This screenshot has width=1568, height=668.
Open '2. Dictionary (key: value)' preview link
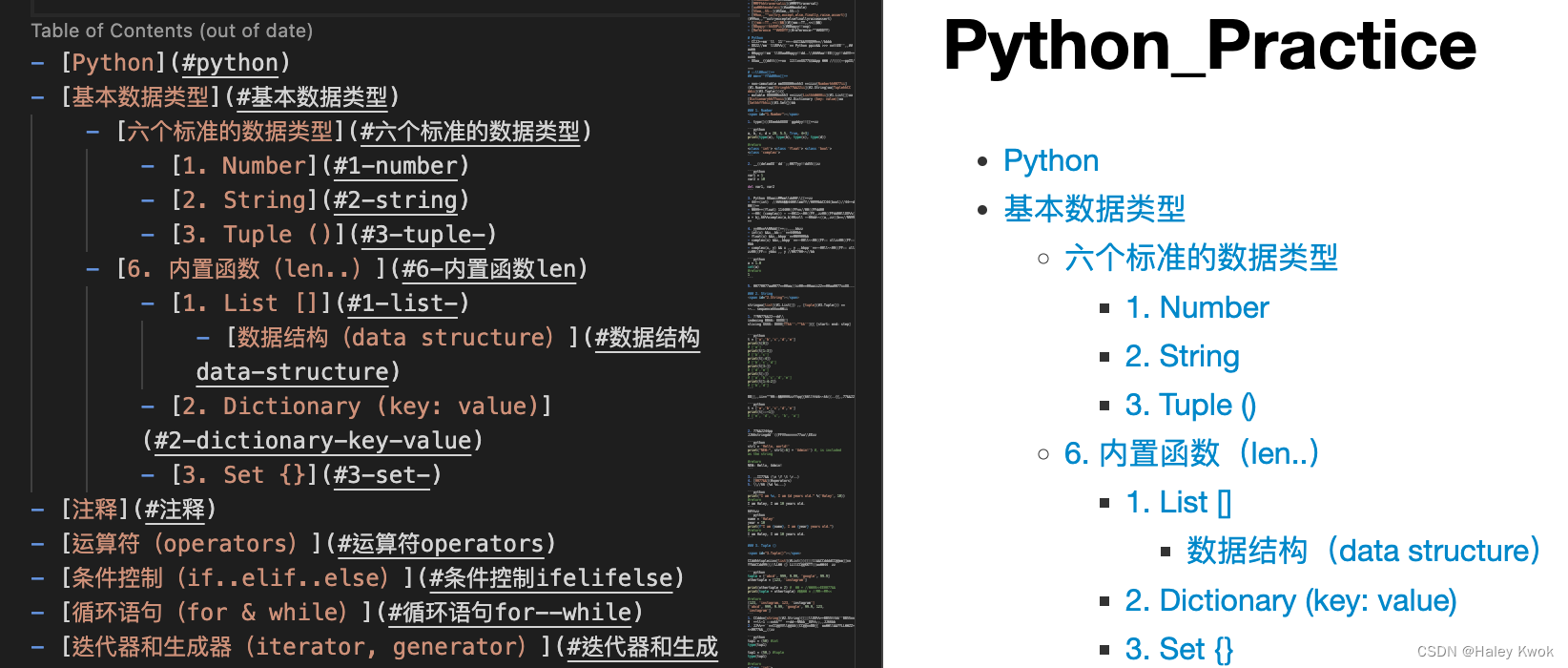[x=1291, y=600]
